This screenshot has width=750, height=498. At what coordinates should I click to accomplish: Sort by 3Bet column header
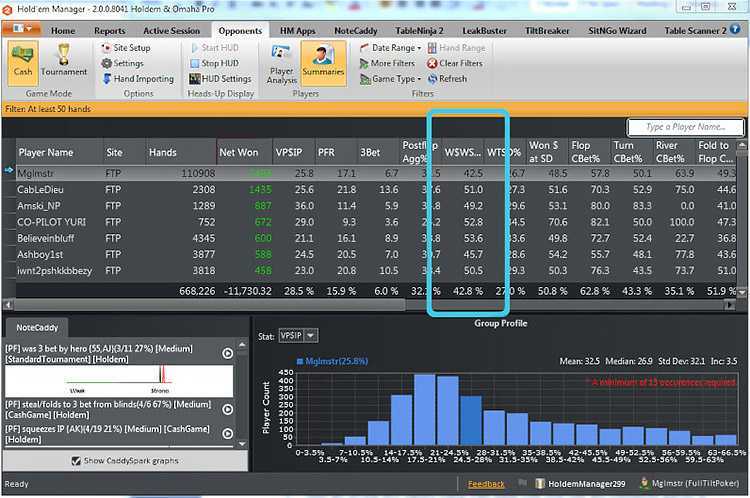click(378, 152)
